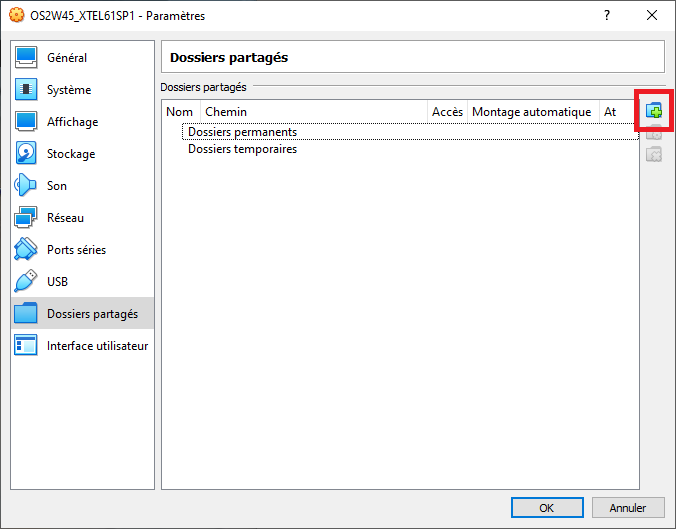Click the Accès column header
676x529 pixels.
pyautogui.click(x=447, y=112)
